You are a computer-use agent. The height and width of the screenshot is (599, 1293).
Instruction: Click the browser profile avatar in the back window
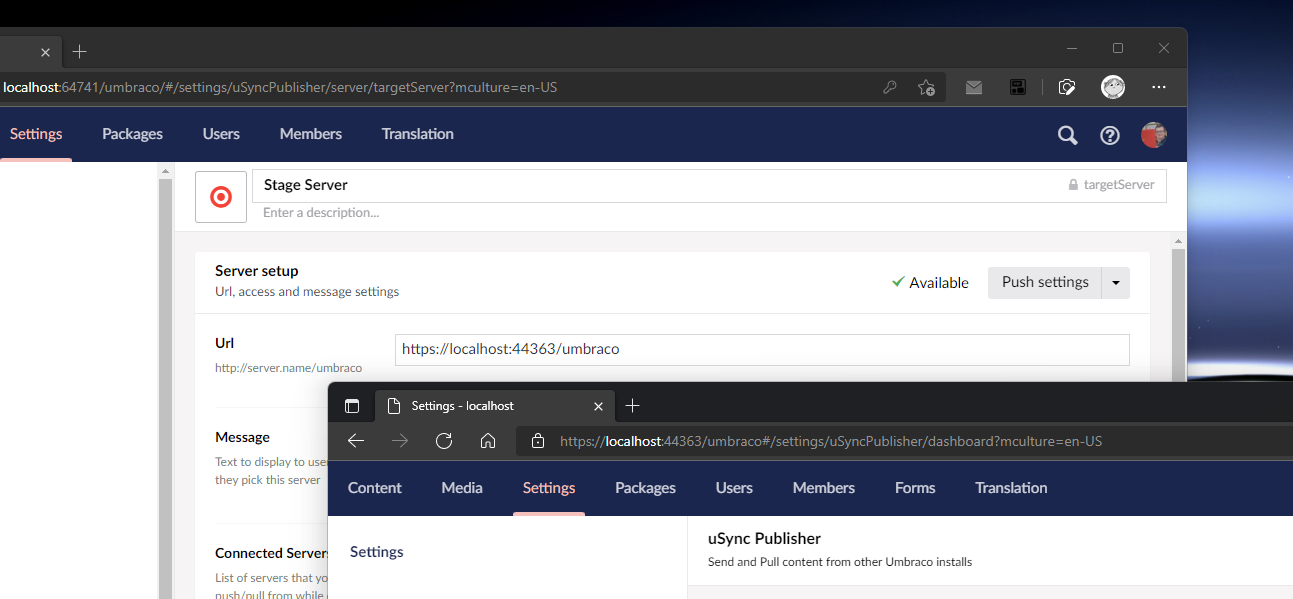[1113, 87]
